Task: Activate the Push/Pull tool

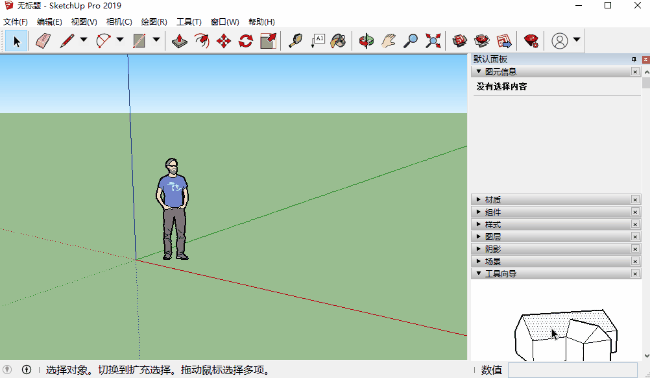Action: 179,41
